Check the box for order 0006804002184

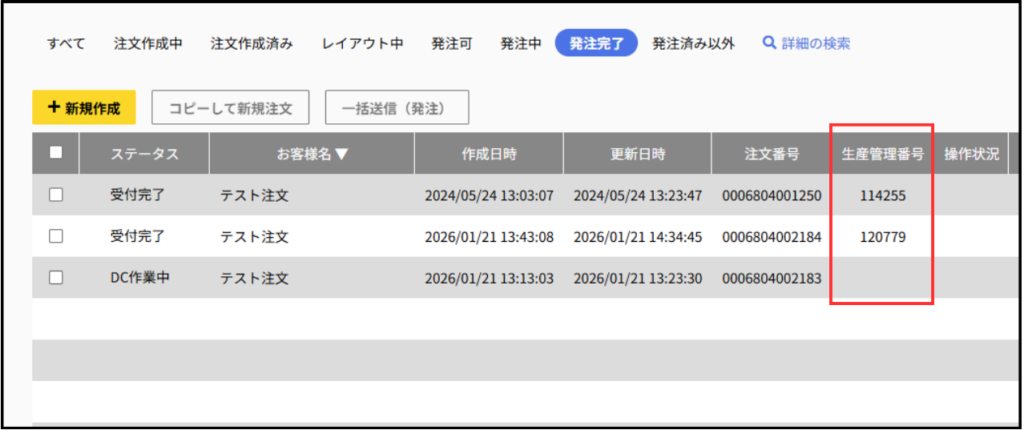pyautogui.click(x=56, y=236)
